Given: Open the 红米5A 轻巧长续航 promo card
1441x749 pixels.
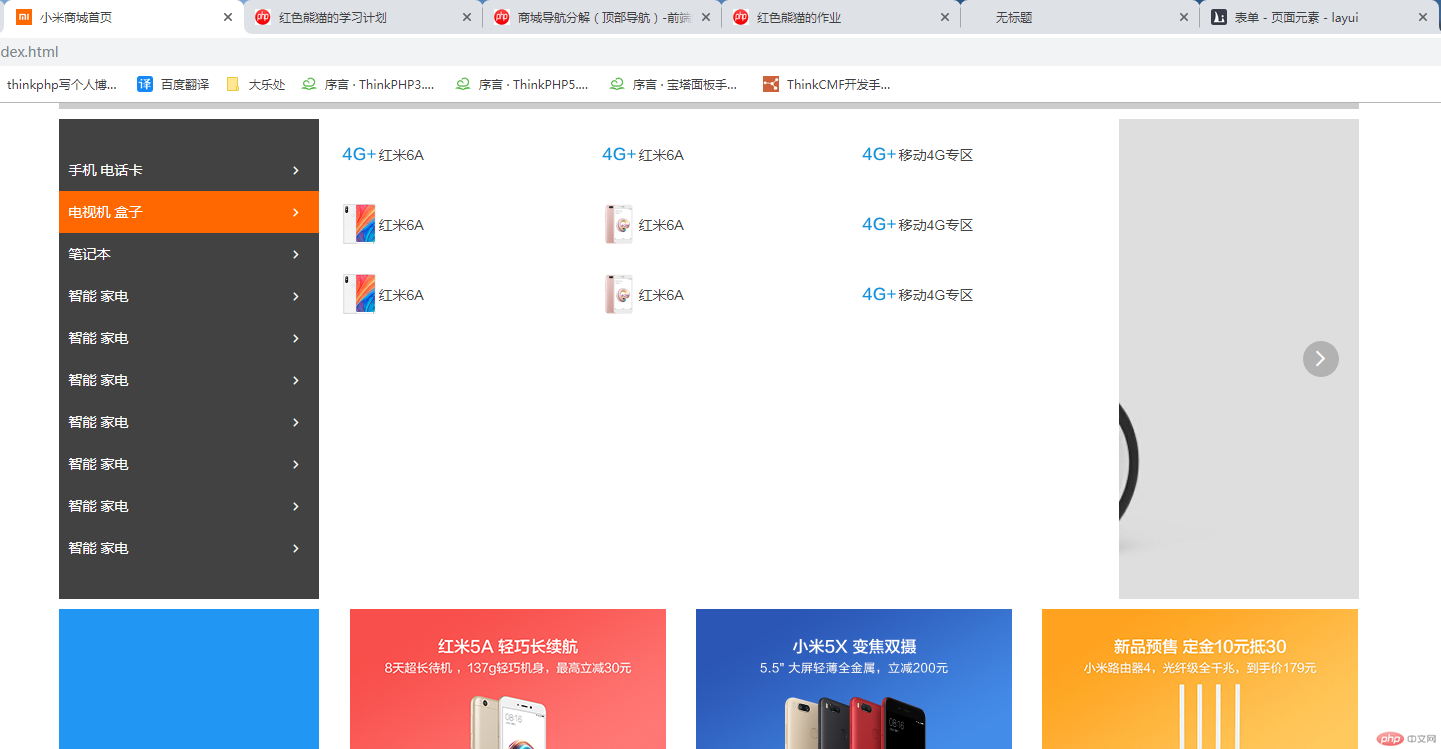Looking at the screenshot, I should click(508, 679).
